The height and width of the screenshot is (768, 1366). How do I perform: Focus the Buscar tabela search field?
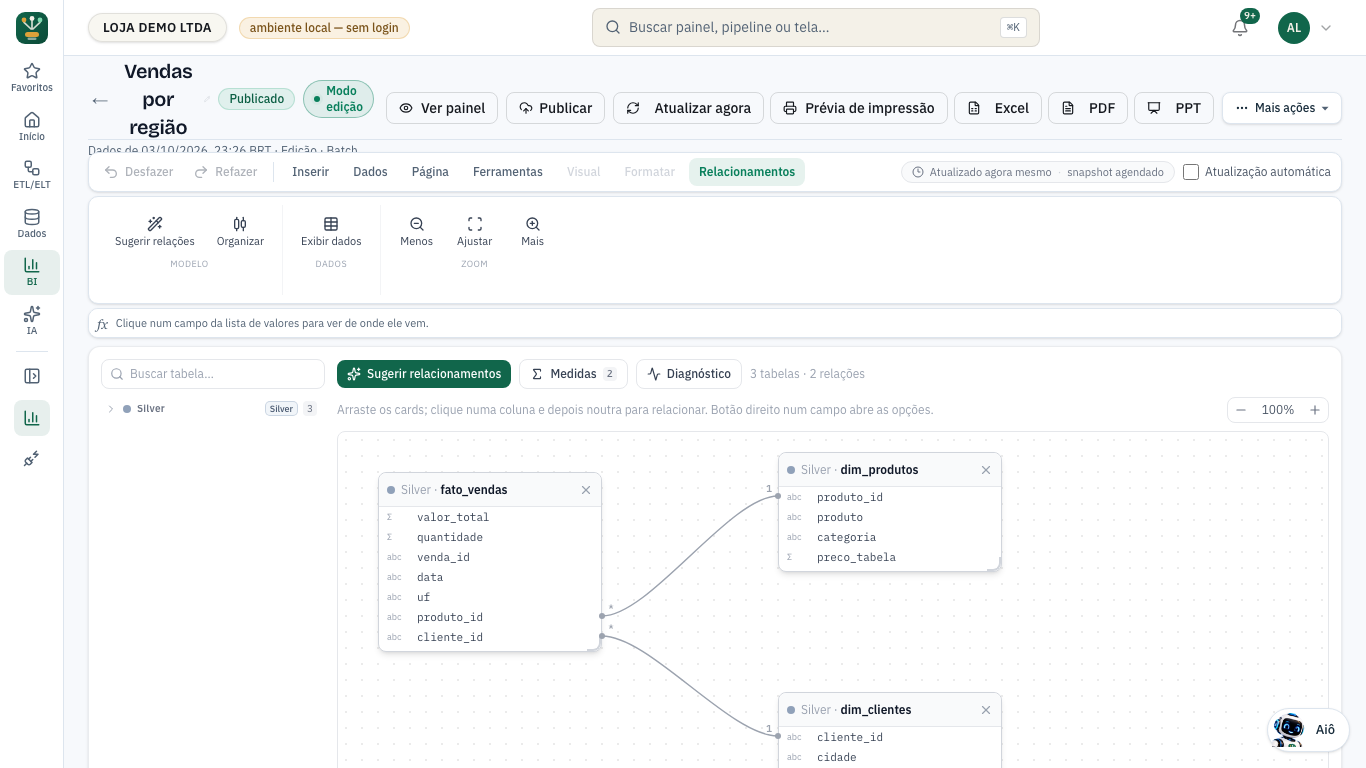click(213, 374)
